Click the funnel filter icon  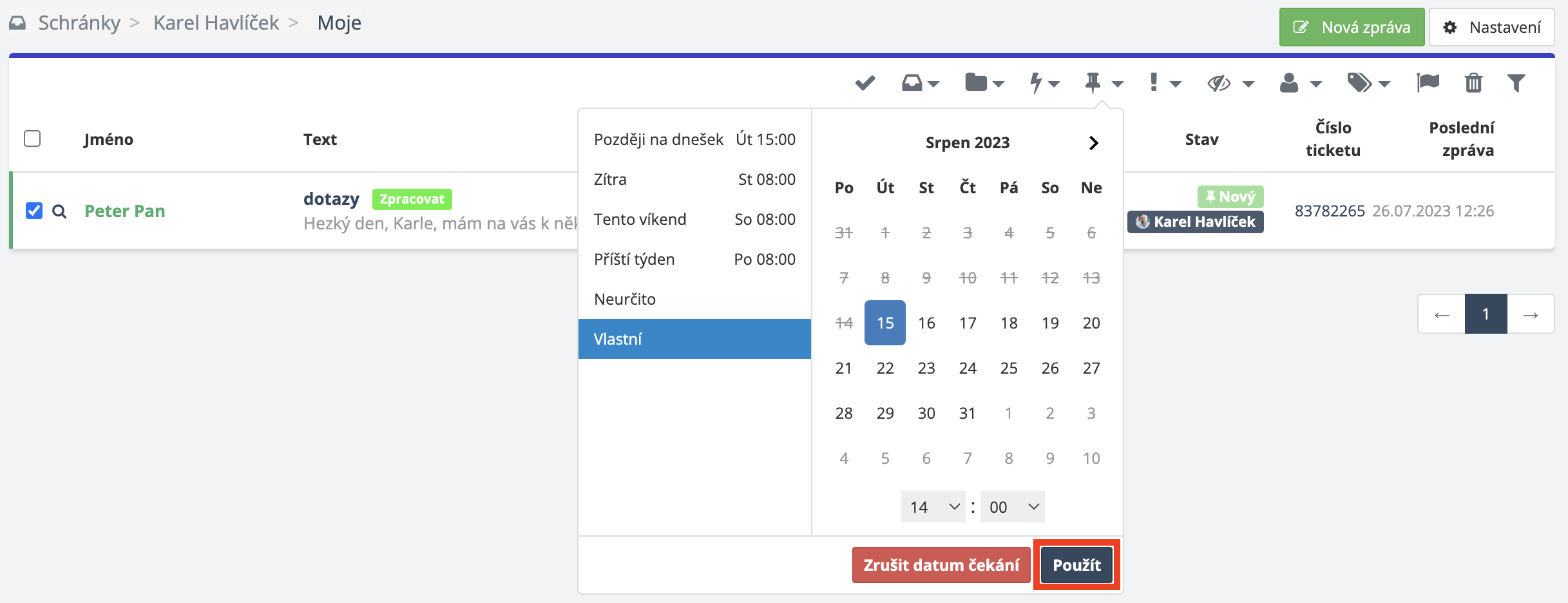[1516, 83]
